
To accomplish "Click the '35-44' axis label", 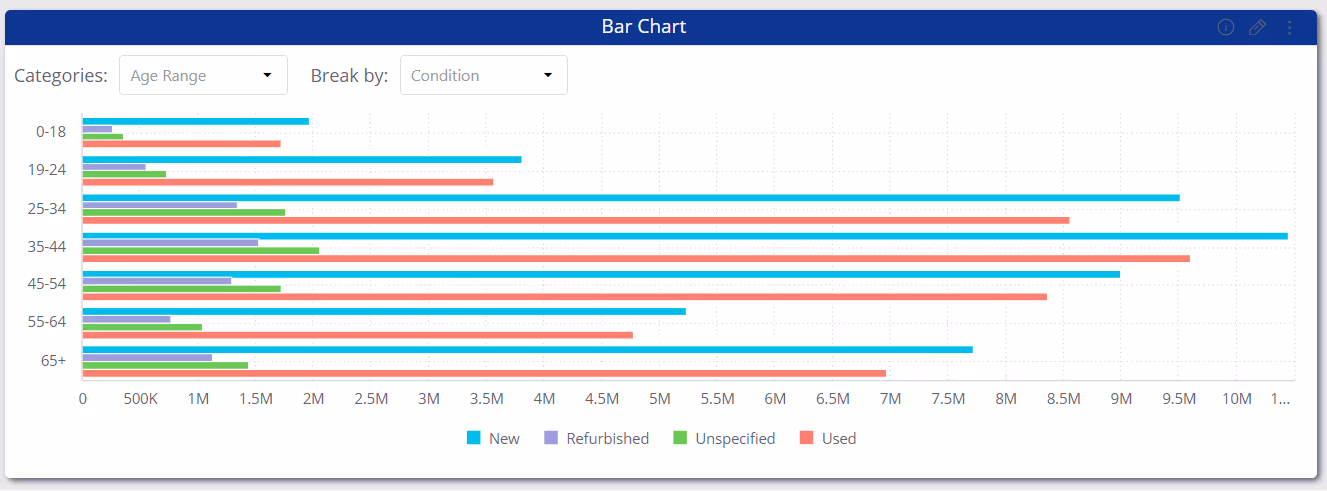I will tap(47, 246).
